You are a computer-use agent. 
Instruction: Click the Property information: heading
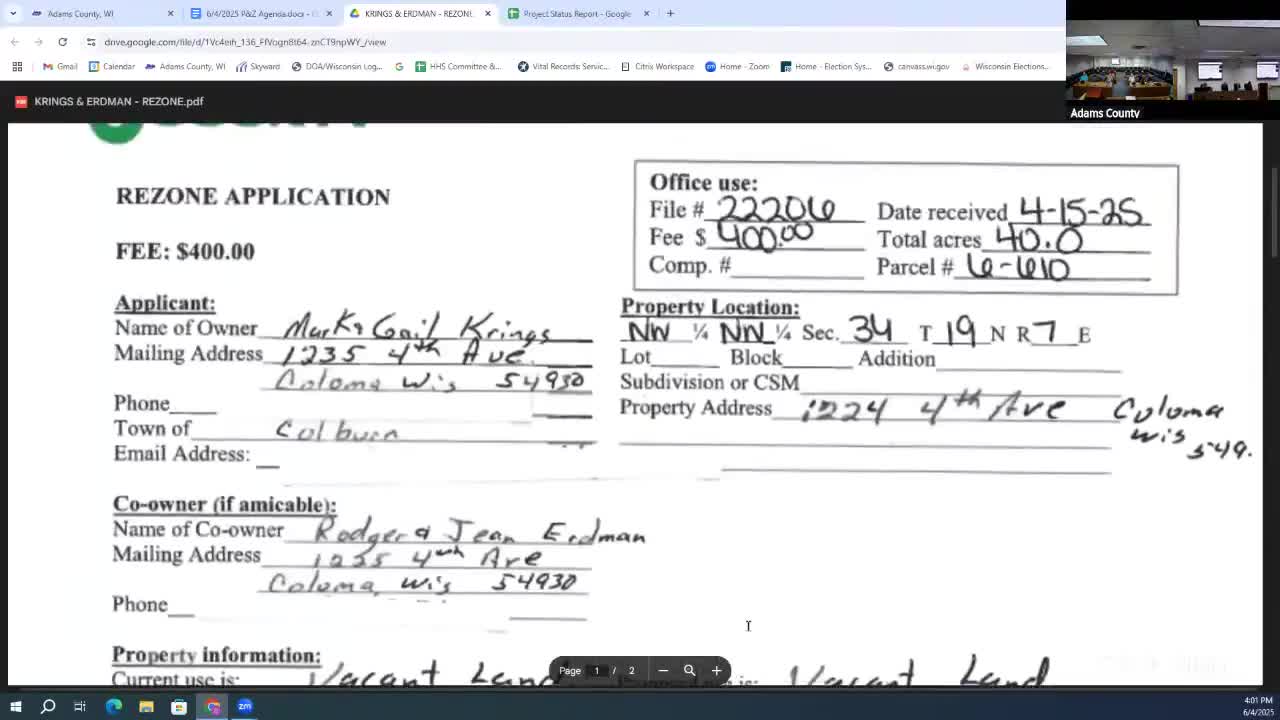pyautogui.click(x=216, y=655)
